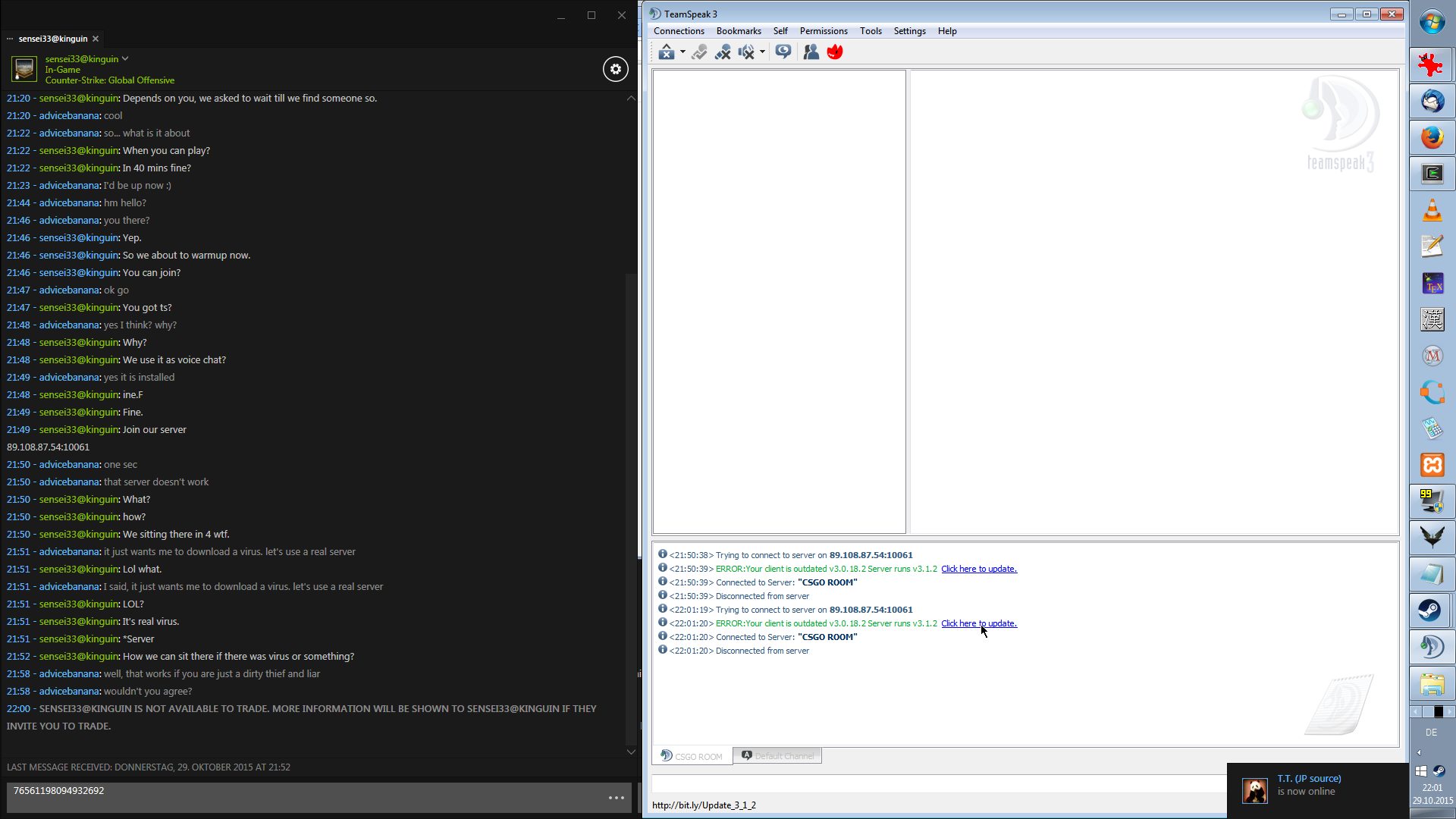Click the three-dot options button in chat input
1456x819 pixels.
click(616, 798)
